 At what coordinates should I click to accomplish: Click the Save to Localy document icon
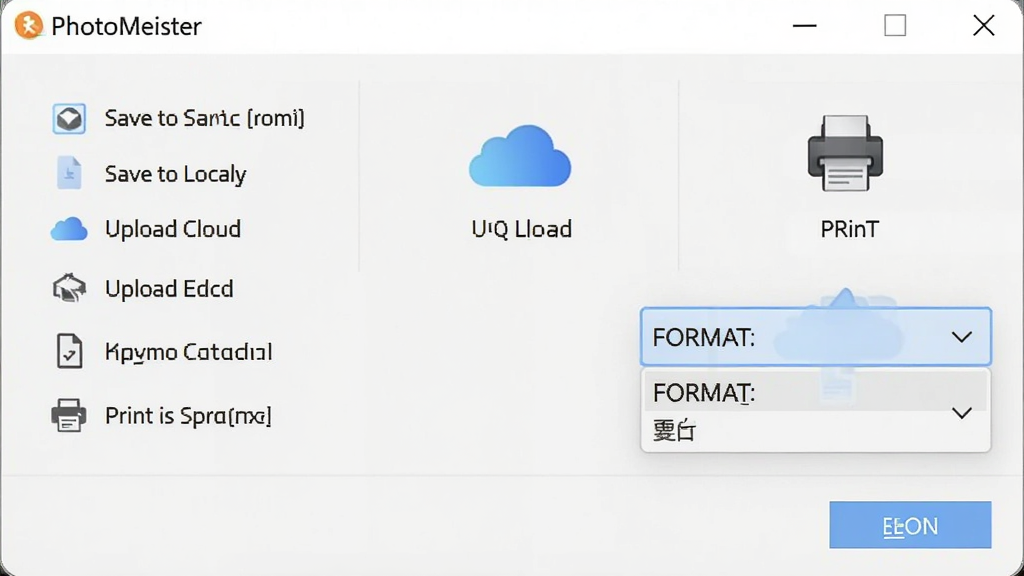point(69,173)
